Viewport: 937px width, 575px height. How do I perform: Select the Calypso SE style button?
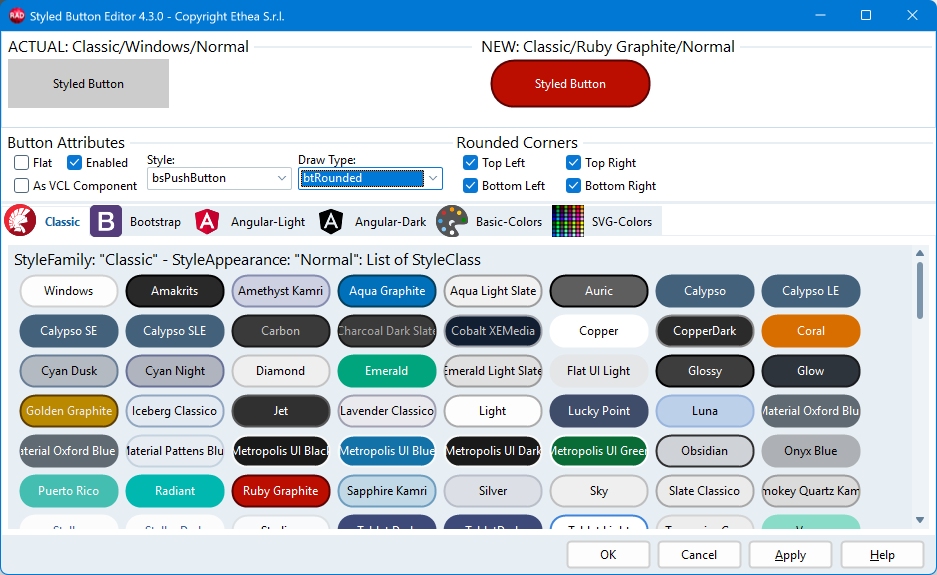(x=69, y=331)
